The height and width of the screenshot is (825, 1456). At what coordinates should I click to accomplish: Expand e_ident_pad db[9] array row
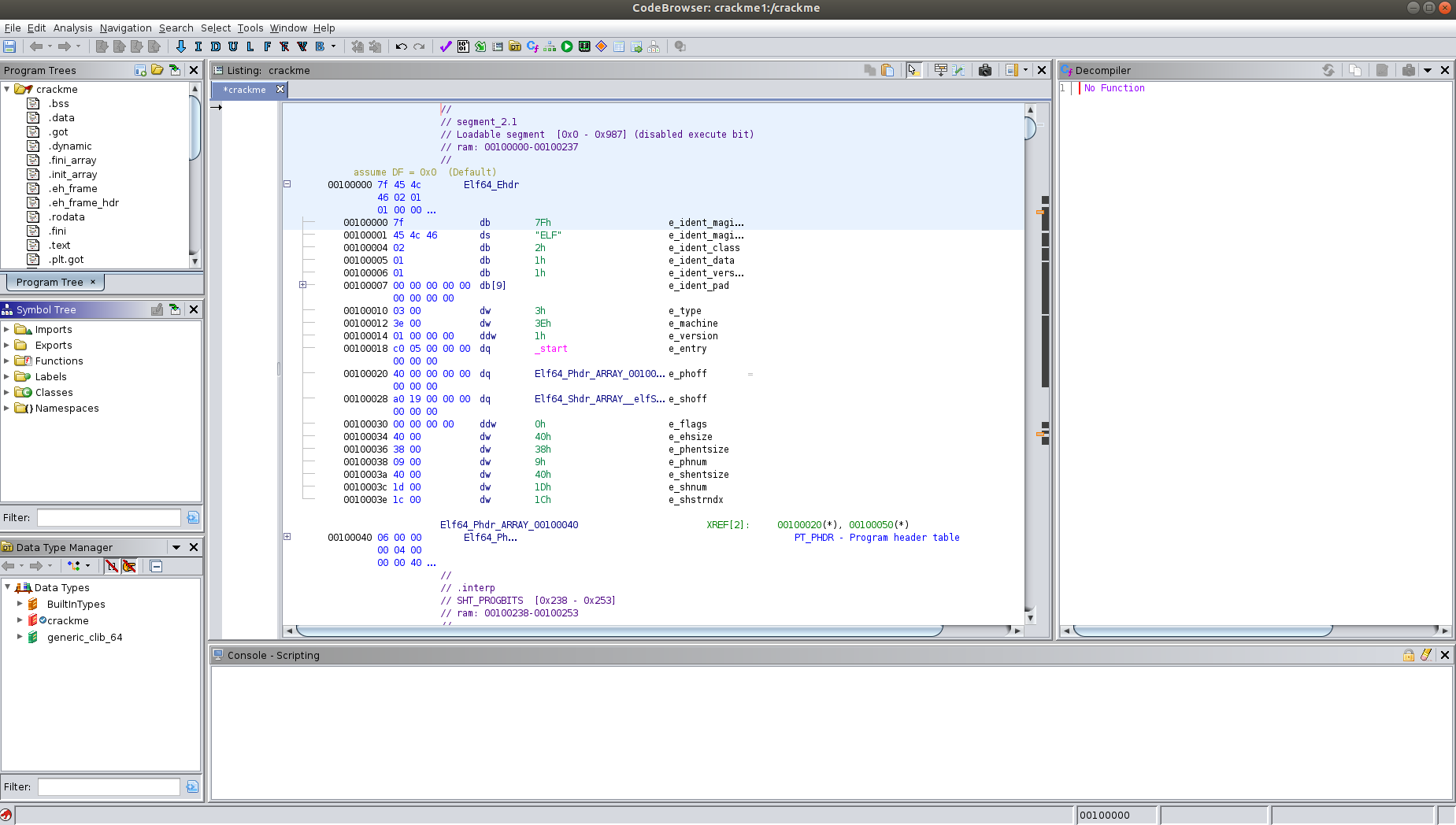pyautogui.click(x=302, y=285)
